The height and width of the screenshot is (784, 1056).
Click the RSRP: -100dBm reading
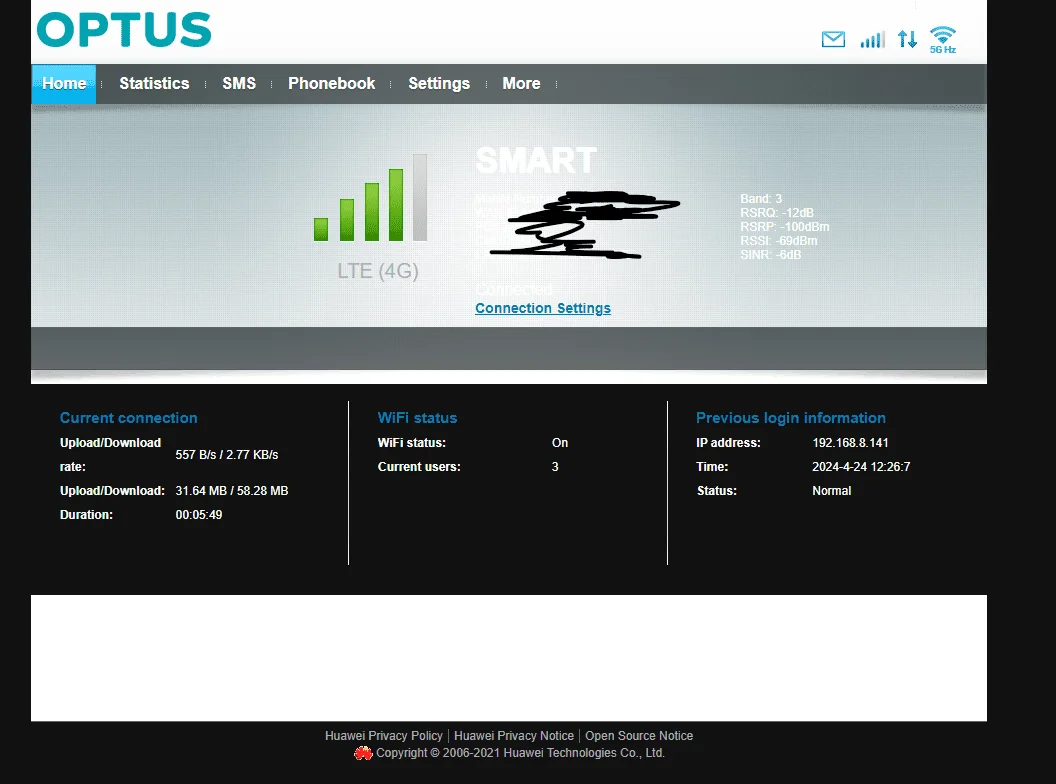785,227
